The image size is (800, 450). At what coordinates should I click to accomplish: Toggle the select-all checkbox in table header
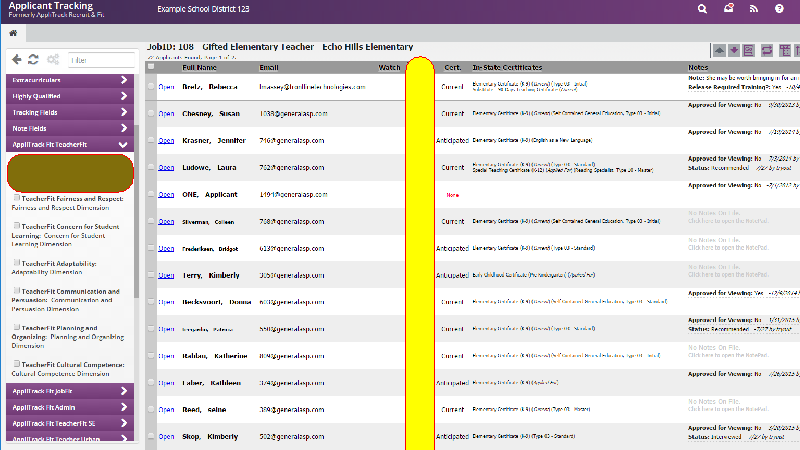pyautogui.click(x=151, y=66)
